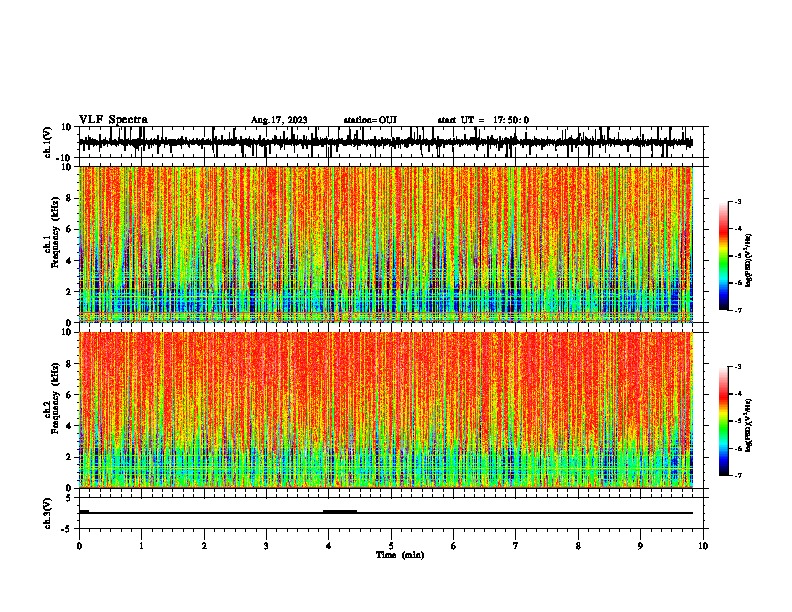Click the '3' tick on the time axis
This screenshot has width=792, height=612.
click(266, 546)
